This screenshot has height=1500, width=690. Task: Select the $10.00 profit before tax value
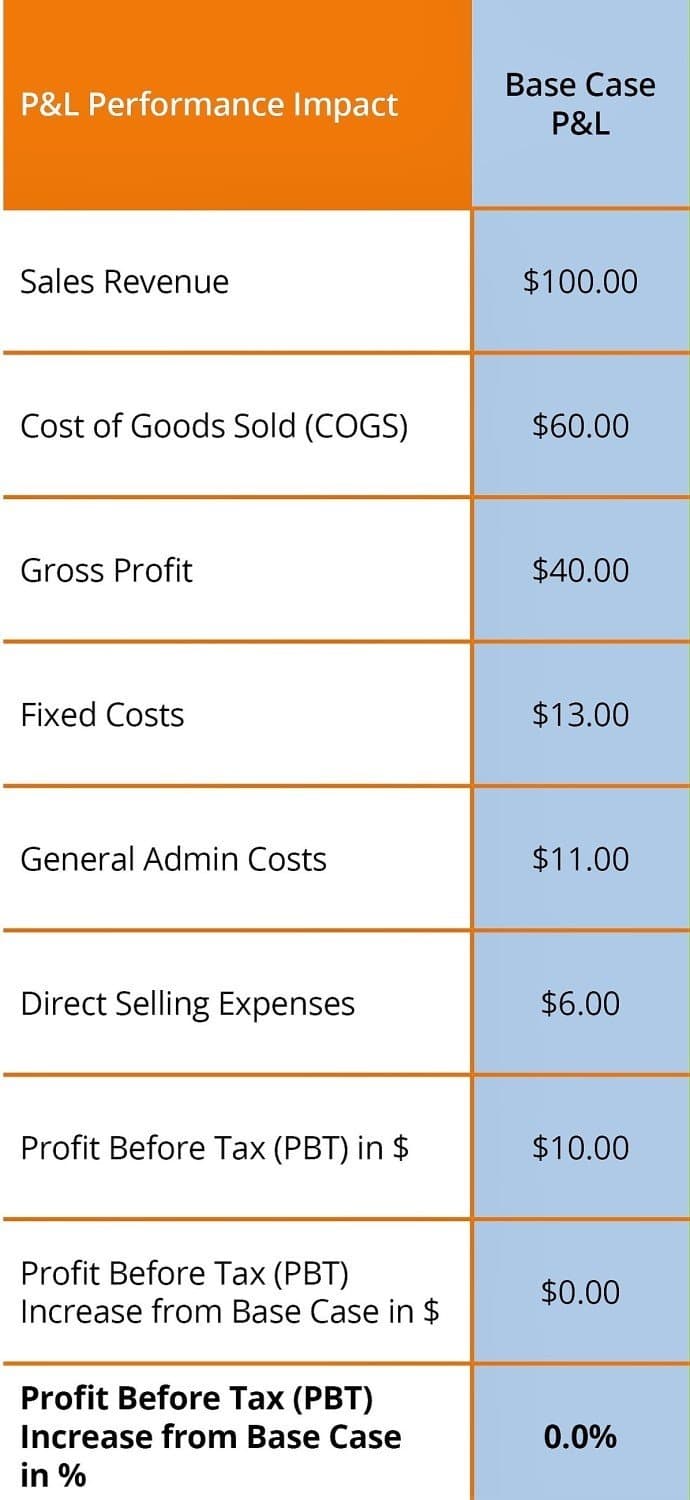point(580,1147)
